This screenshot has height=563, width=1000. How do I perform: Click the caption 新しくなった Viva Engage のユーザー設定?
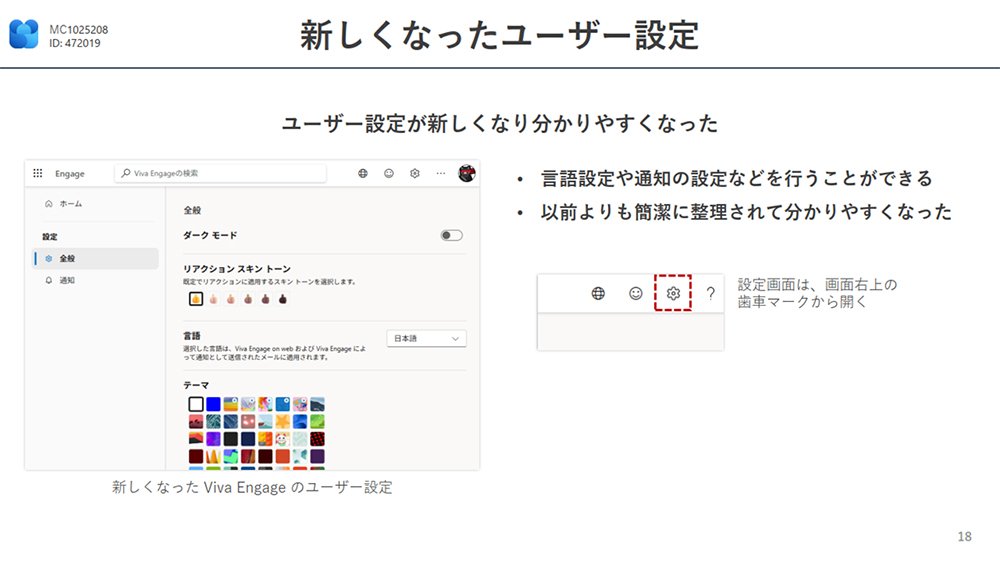point(252,488)
